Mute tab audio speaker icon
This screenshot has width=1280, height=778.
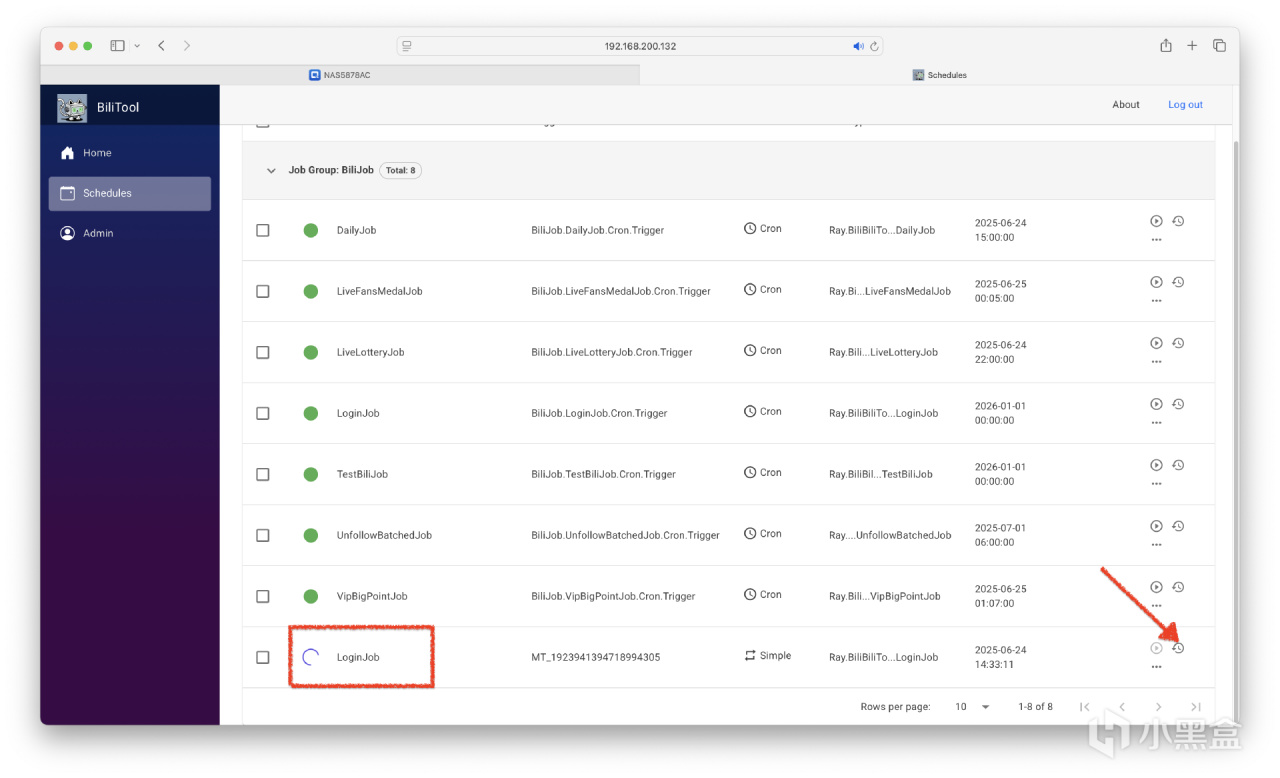coord(858,46)
